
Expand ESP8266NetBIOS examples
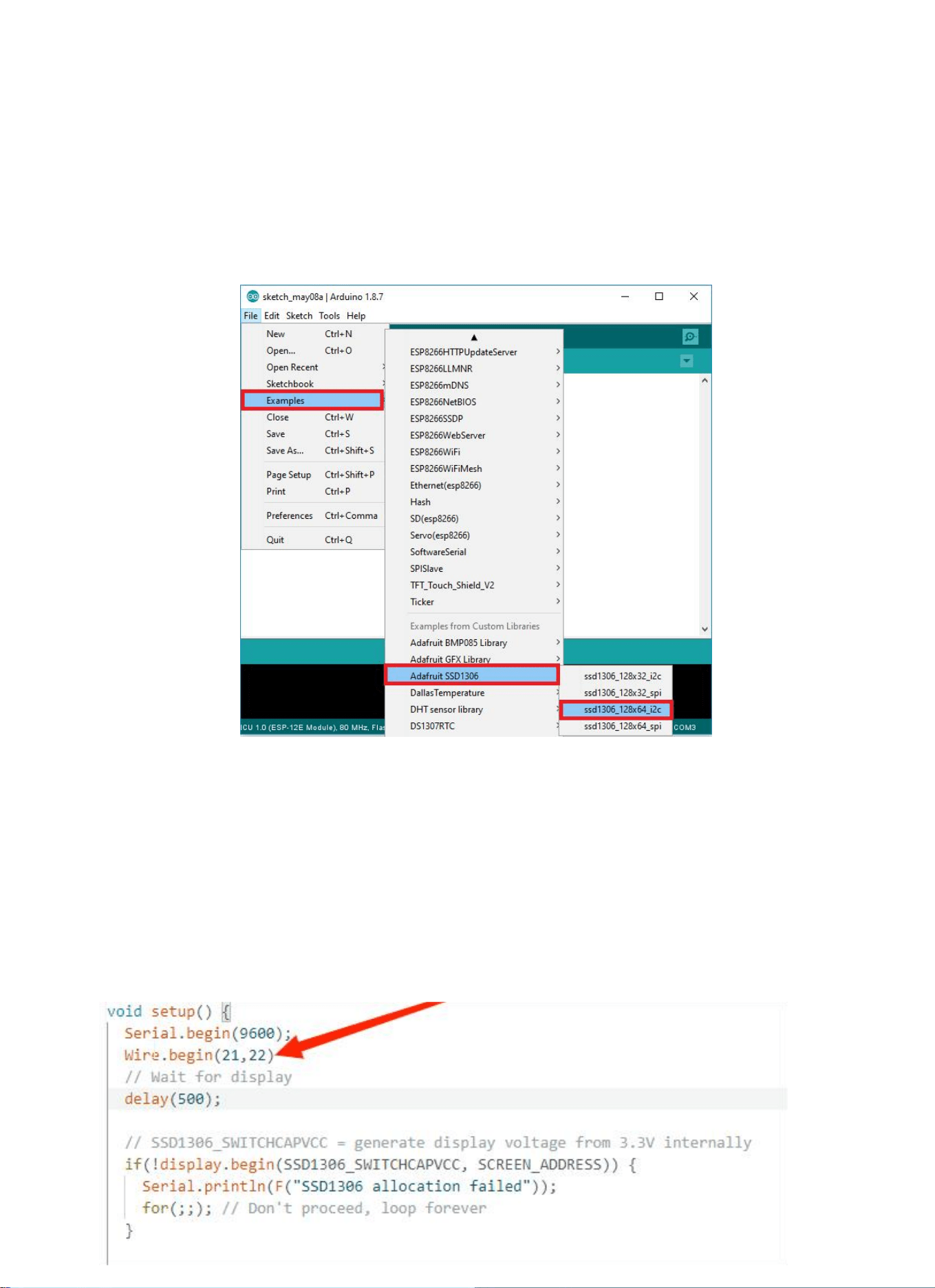[474, 402]
